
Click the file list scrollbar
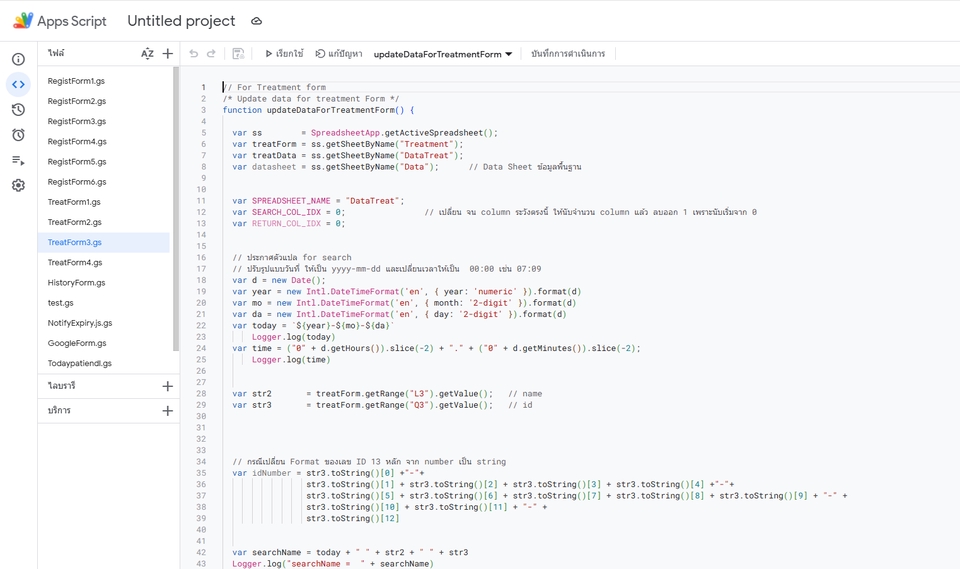click(176, 208)
